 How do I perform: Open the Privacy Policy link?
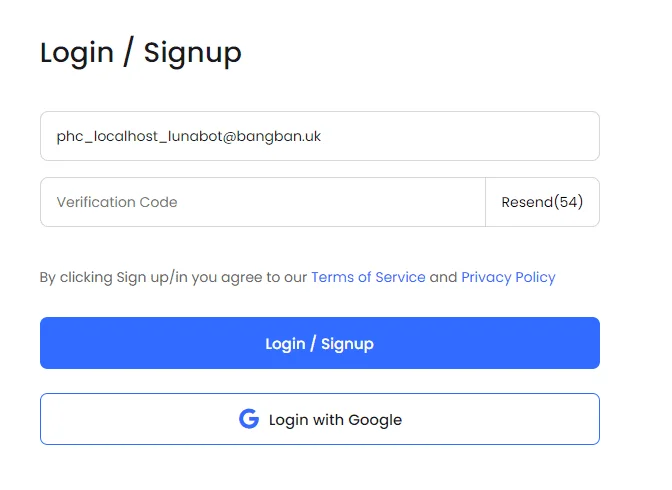pos(508,277)
